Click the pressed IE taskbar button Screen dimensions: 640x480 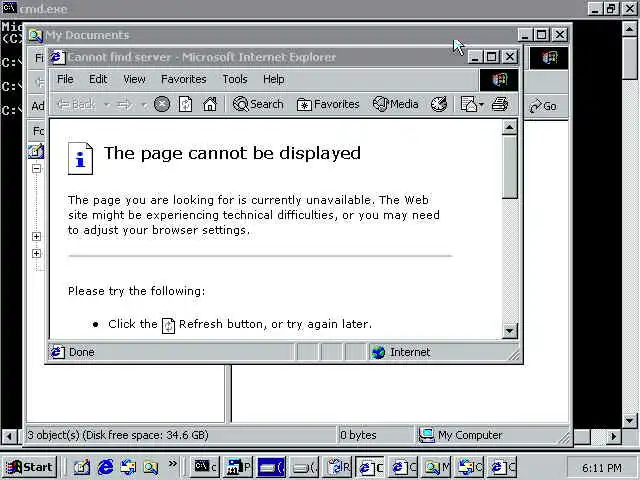[370, 467]
